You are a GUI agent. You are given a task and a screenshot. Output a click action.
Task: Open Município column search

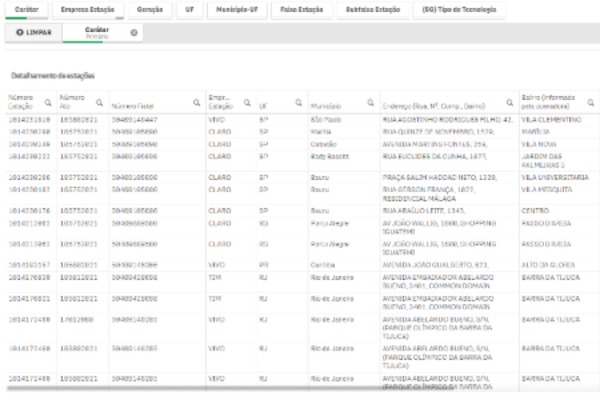coord(371,102)
